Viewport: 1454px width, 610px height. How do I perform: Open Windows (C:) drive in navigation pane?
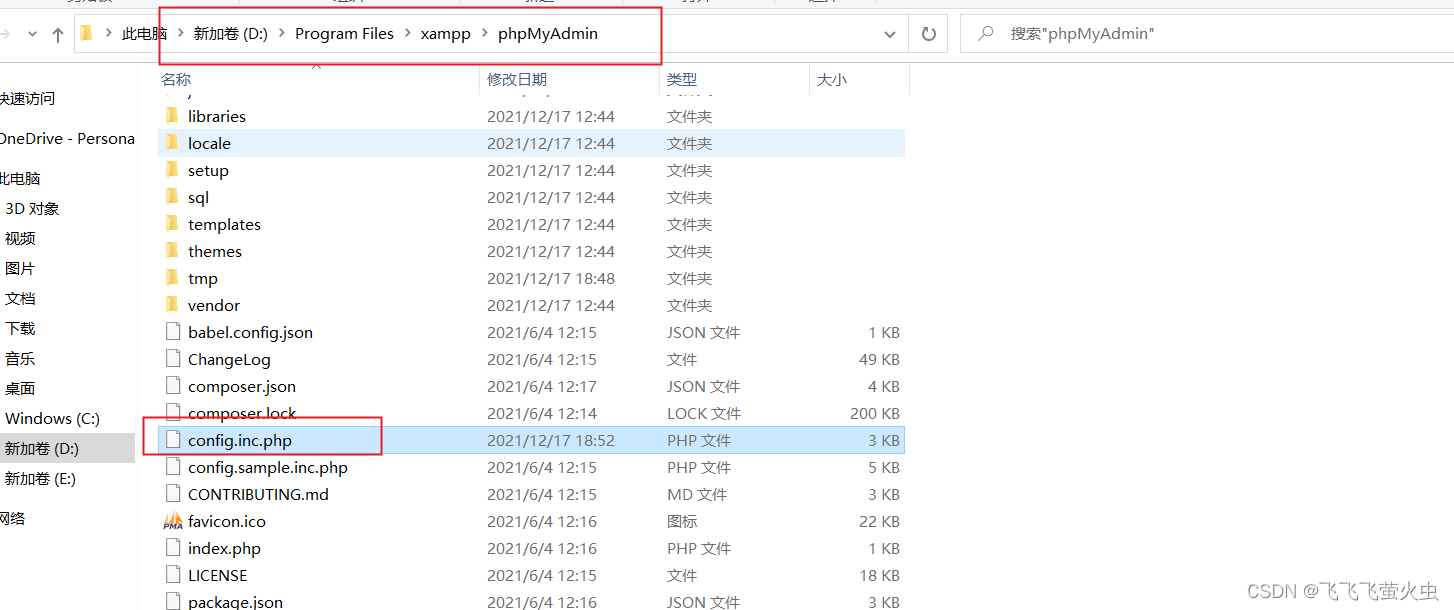click(52, 419)
